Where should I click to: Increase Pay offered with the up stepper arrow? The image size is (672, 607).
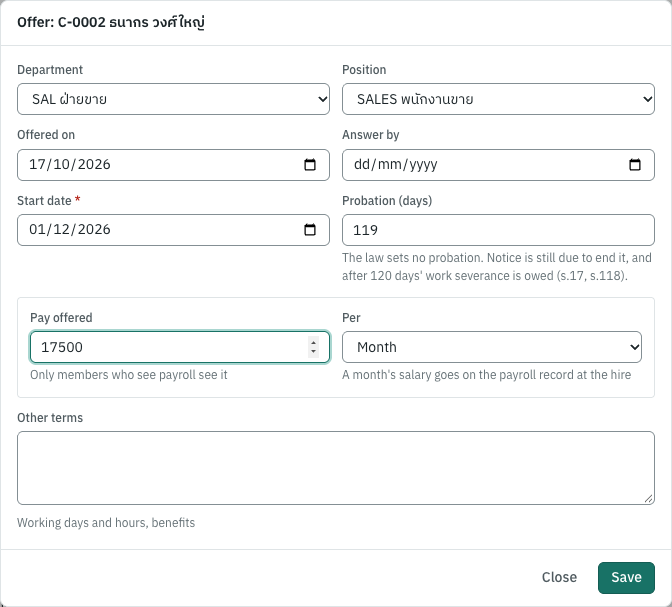pyautogui.click(x=313, y=343)
